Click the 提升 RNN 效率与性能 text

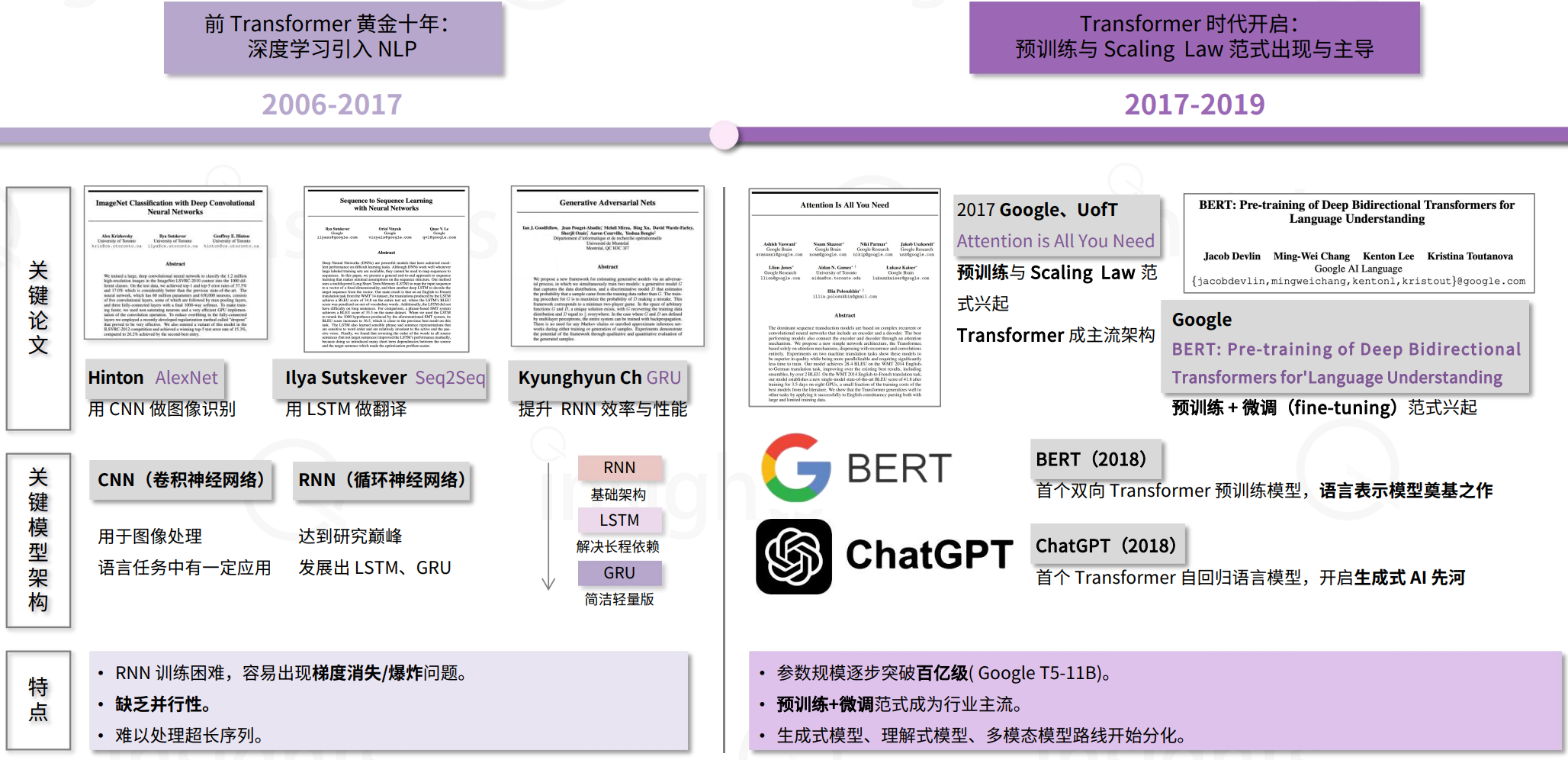pyautogui.click(x=602, y=409)
